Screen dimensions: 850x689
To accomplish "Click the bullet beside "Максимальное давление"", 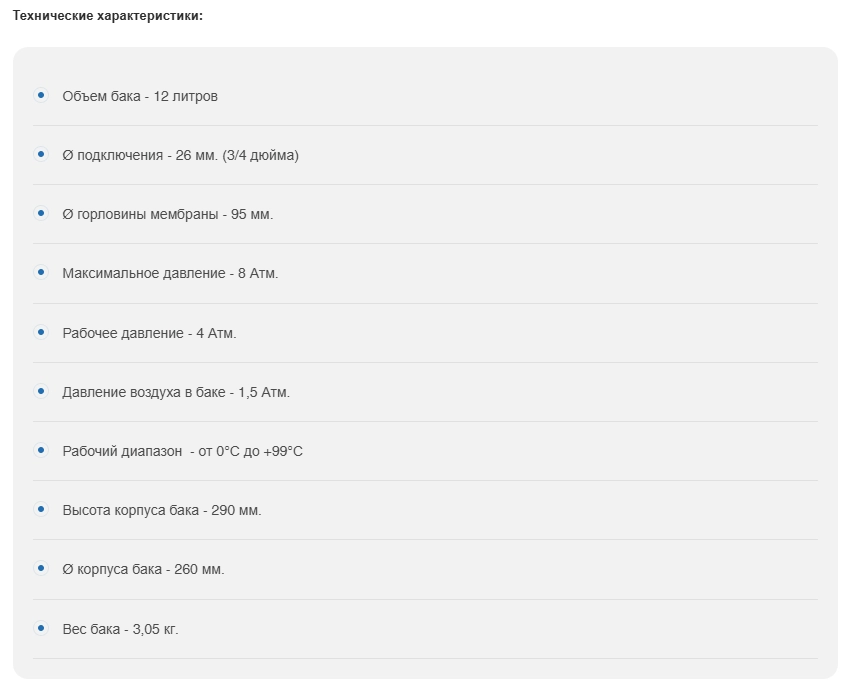I will click(x=41, y=272).
